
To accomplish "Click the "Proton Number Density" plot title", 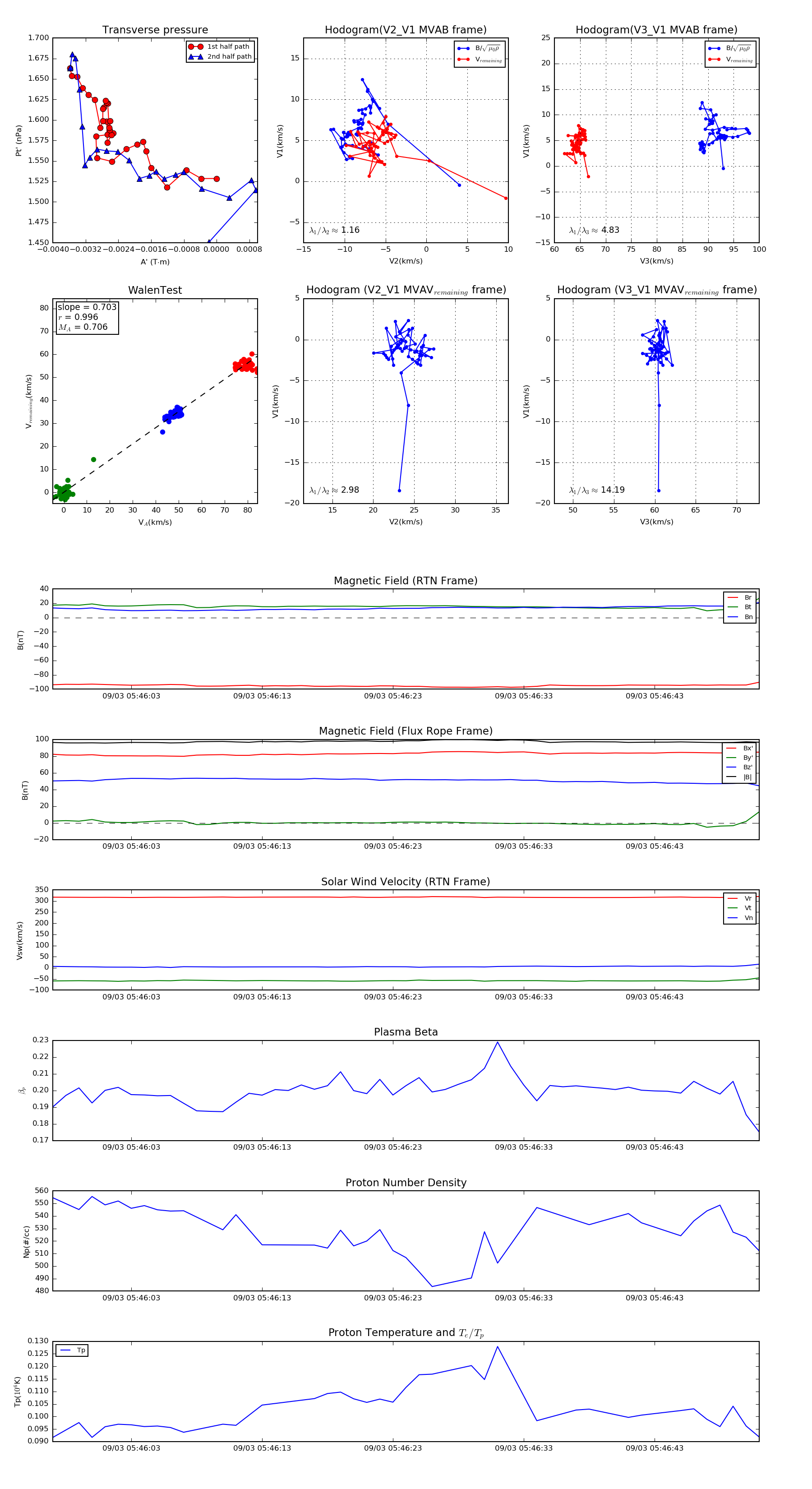I will coord(406,1183).
